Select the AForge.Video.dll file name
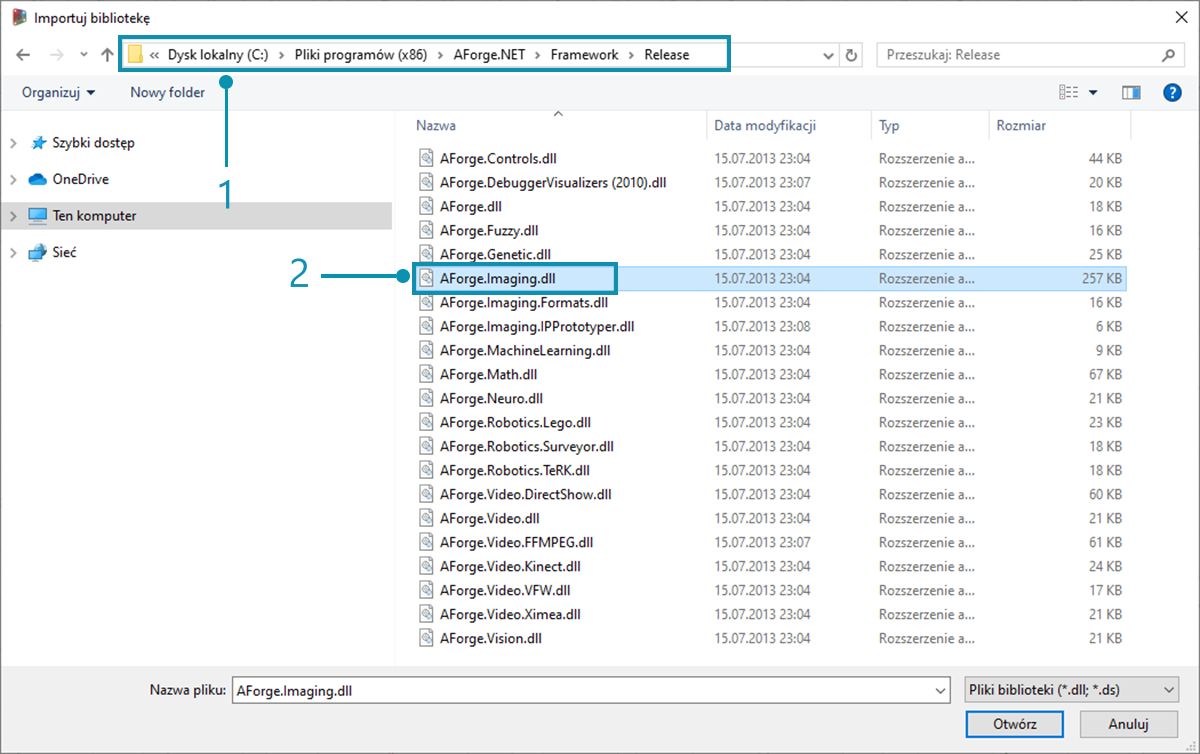The width and height of the screenshot is (1200, 754). (490, 518)
